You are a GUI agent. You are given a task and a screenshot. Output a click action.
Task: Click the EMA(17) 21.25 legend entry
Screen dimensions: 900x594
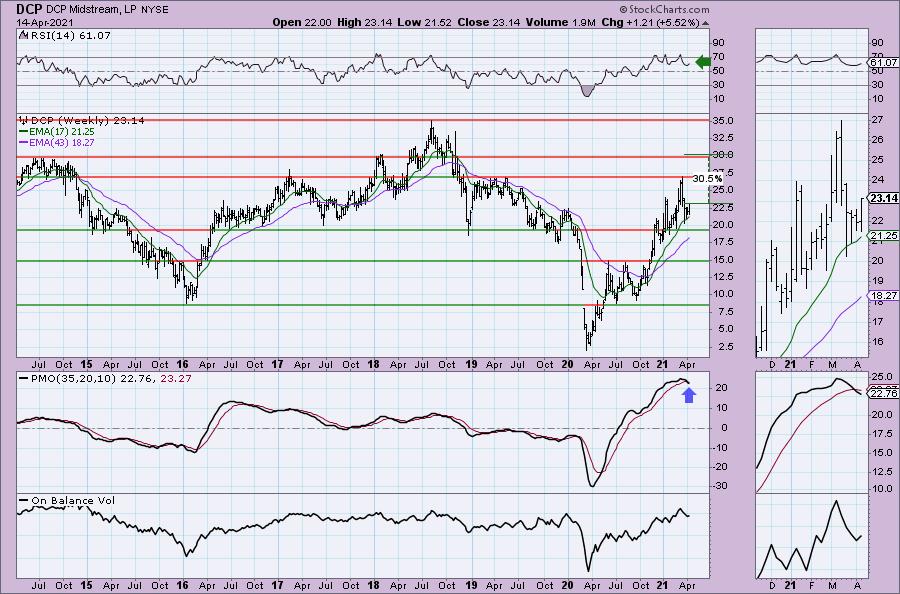point(61,131)
